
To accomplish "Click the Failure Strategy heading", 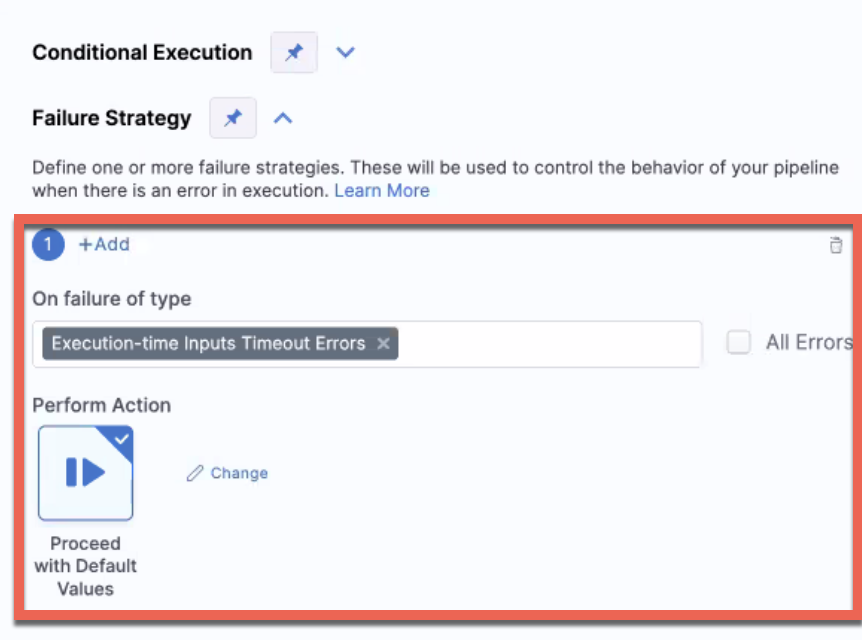I will 111,118.
